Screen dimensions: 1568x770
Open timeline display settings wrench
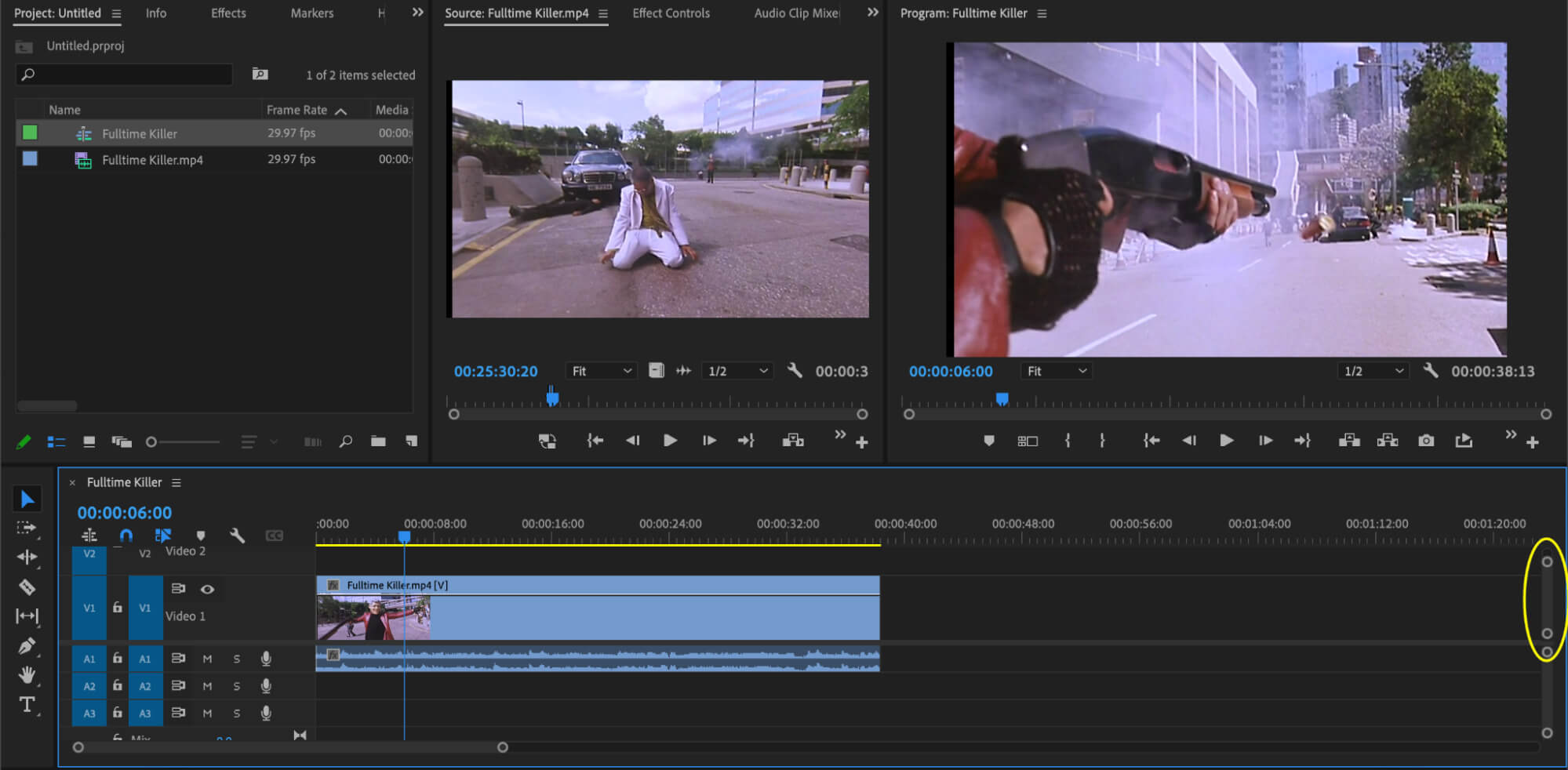[x=237, y=536]
